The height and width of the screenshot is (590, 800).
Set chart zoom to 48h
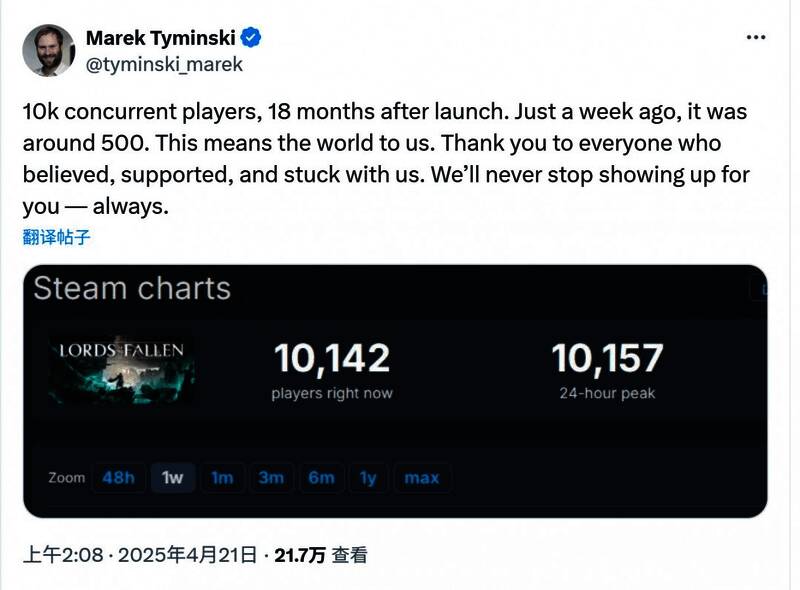[118, 478]
